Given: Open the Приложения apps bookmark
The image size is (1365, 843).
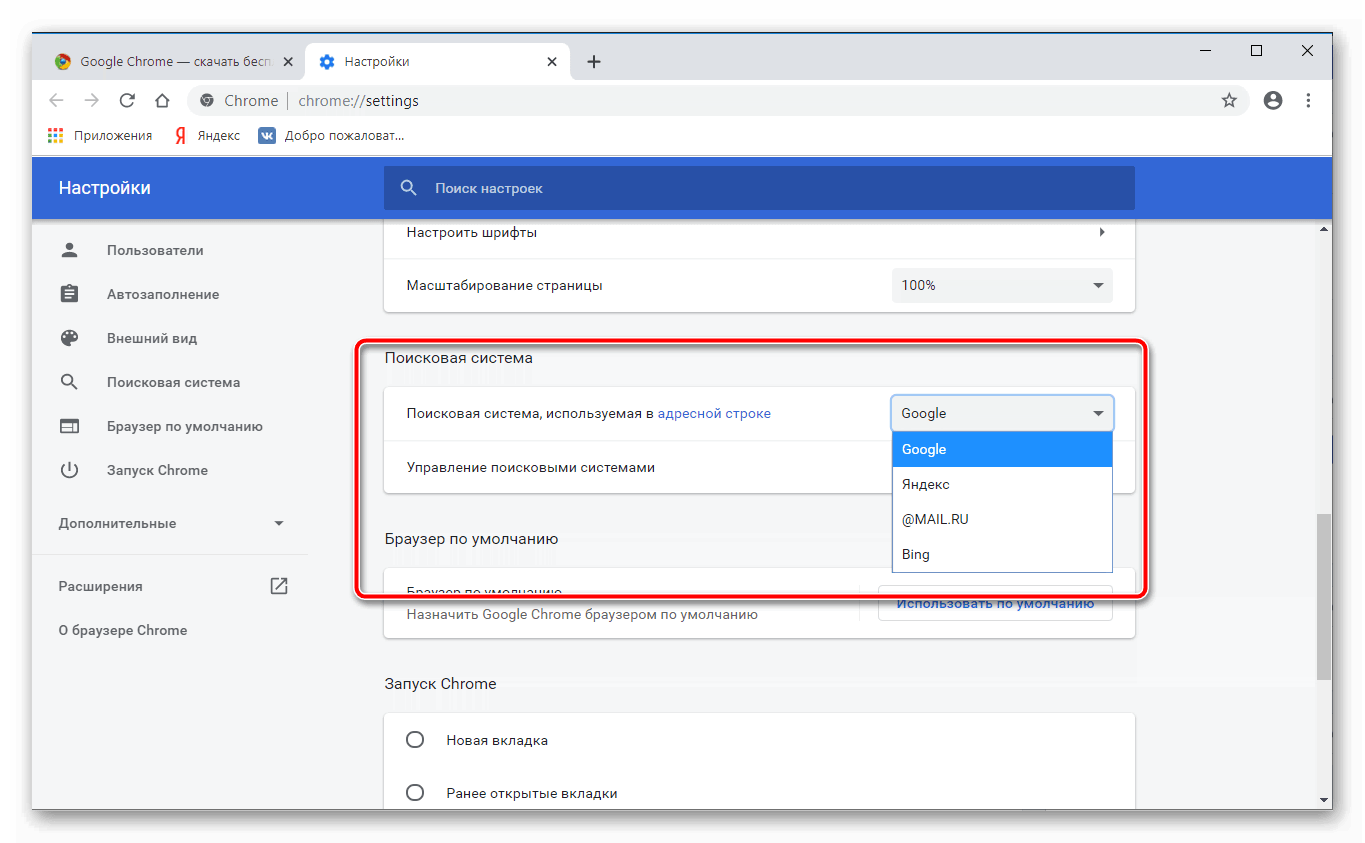Looking at the screenshot, I should click(100, 135).
